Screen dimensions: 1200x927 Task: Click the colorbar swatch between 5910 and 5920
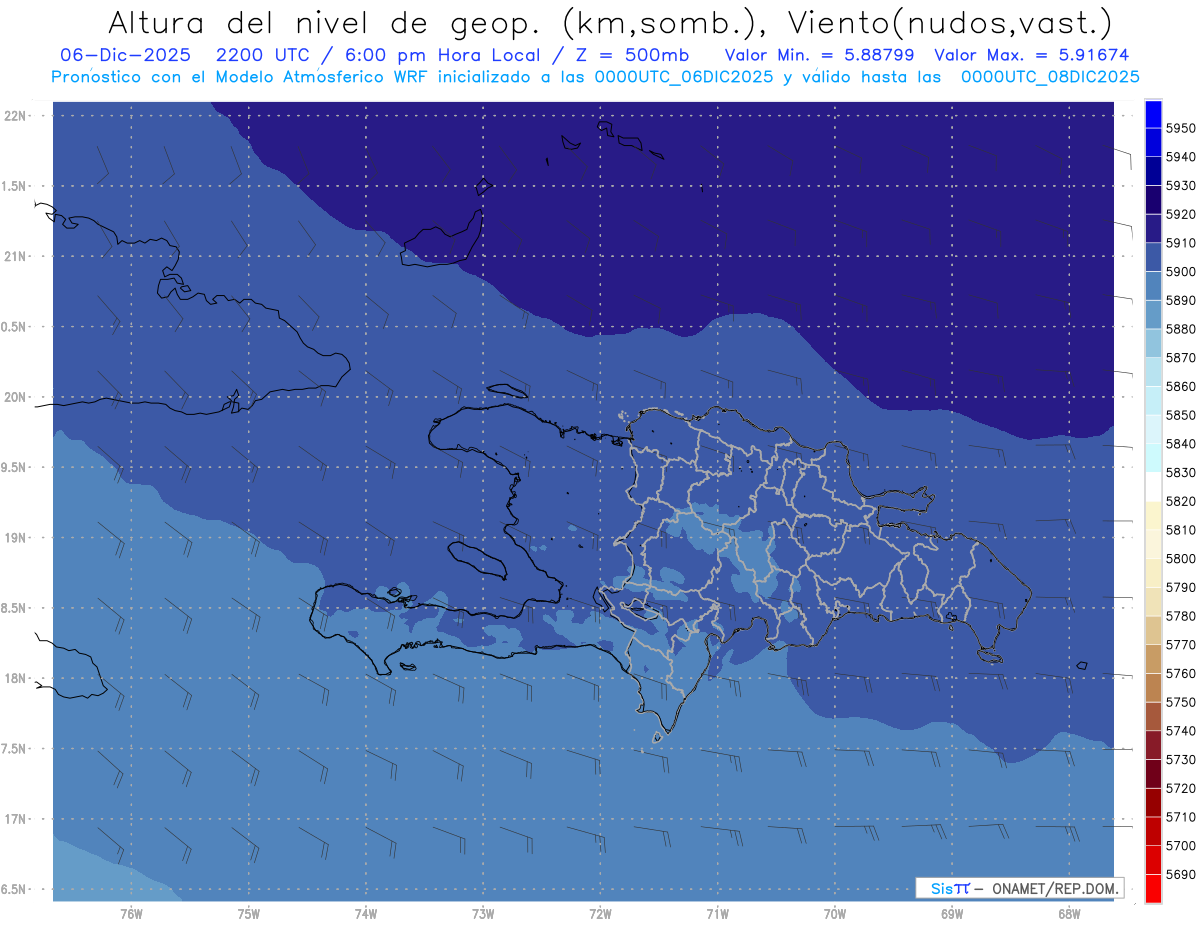pos(1153,229)
